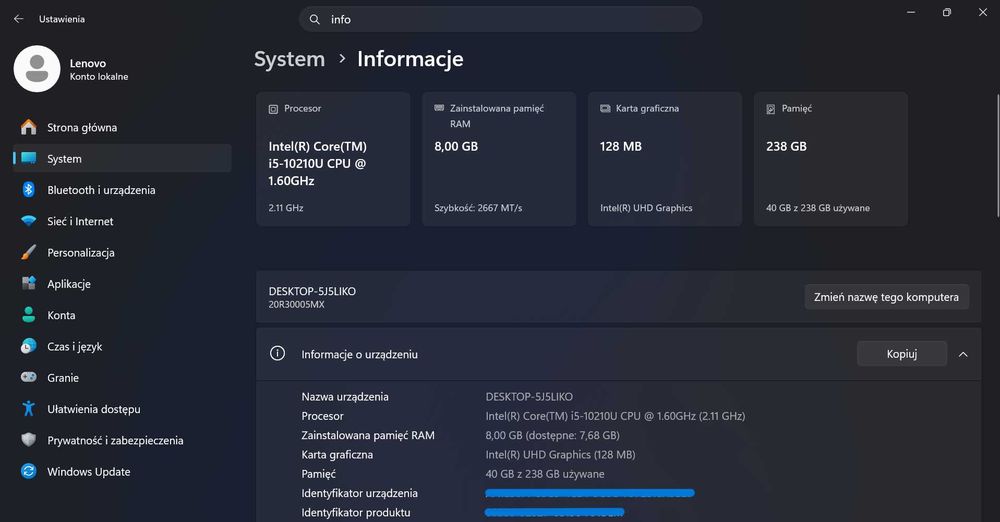
Task: Minimize the Settings window
Action: (911, 12)
